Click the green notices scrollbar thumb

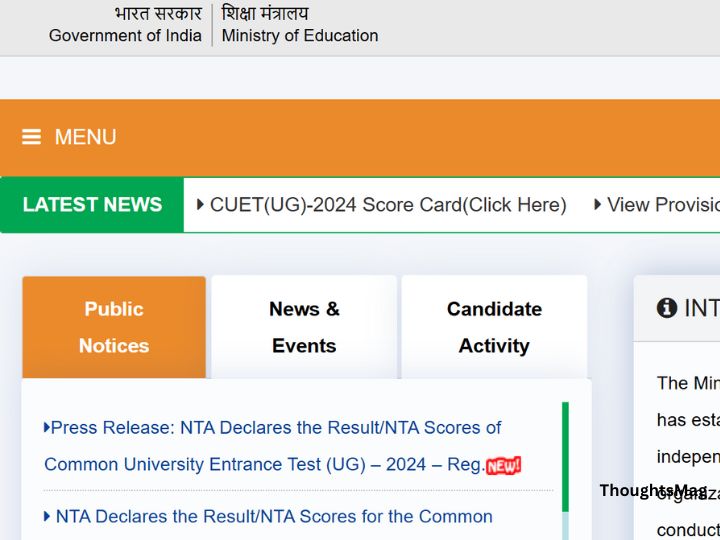pos(565,457)
